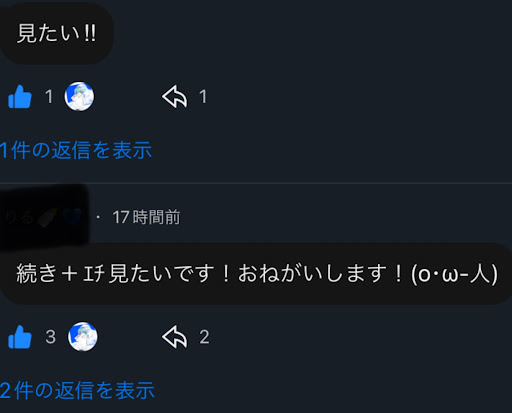This screenshot has height=413, width=512.
Task: Open liker avatar next to 1 like
Action: 79,96
